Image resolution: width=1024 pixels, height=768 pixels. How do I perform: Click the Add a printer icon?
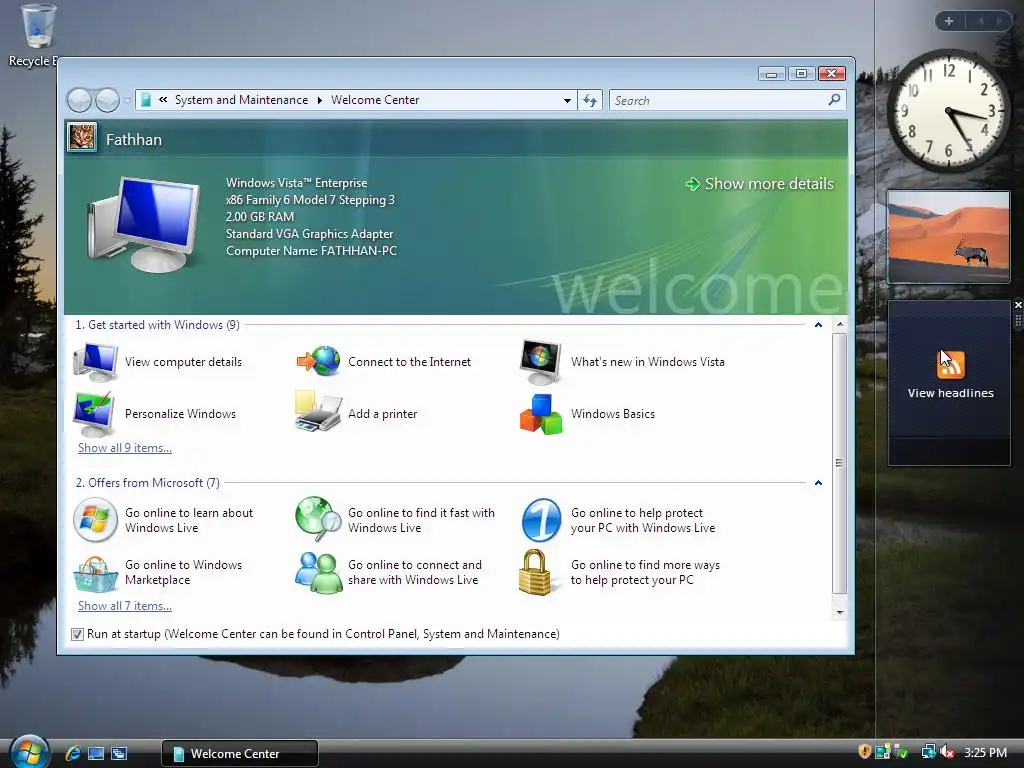(x=319, y=412)
